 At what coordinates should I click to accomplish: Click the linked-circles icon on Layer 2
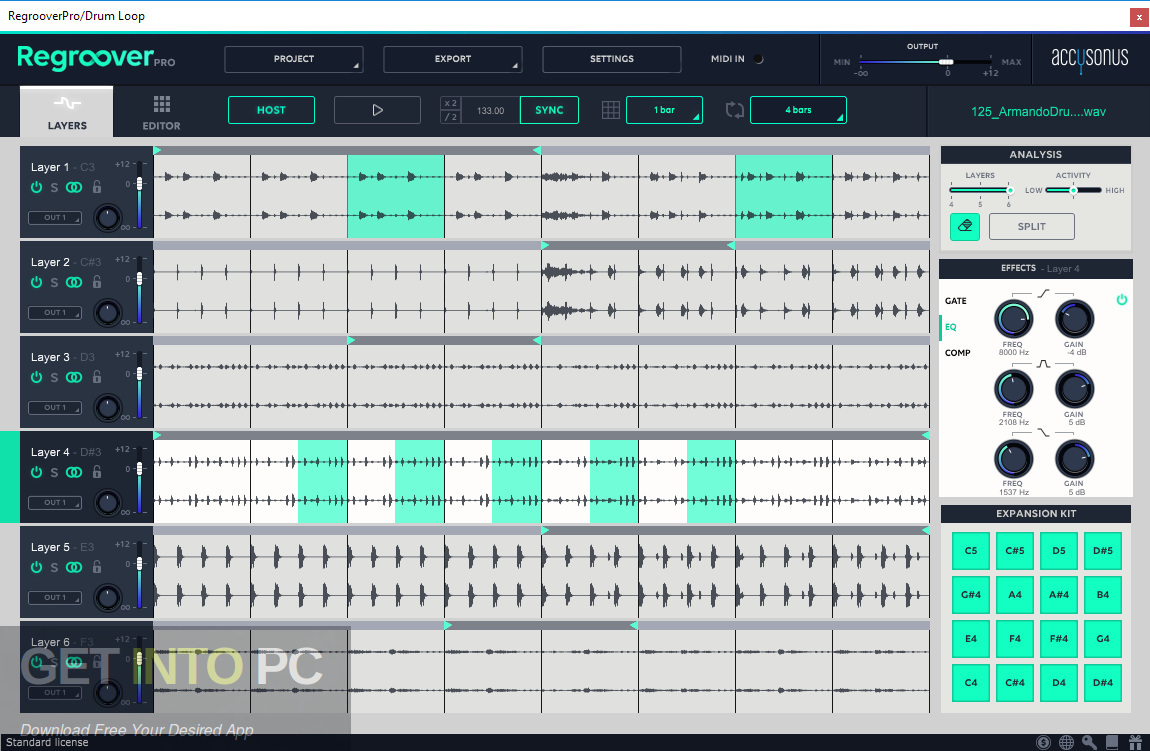(74, 282)
